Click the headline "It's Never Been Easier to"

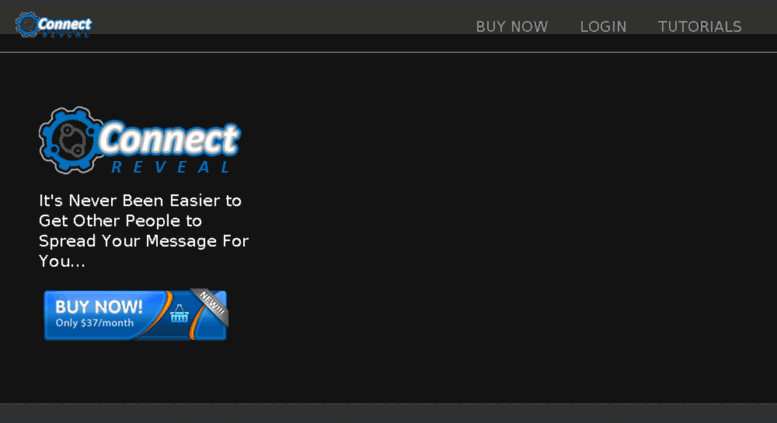coord(140,201)
